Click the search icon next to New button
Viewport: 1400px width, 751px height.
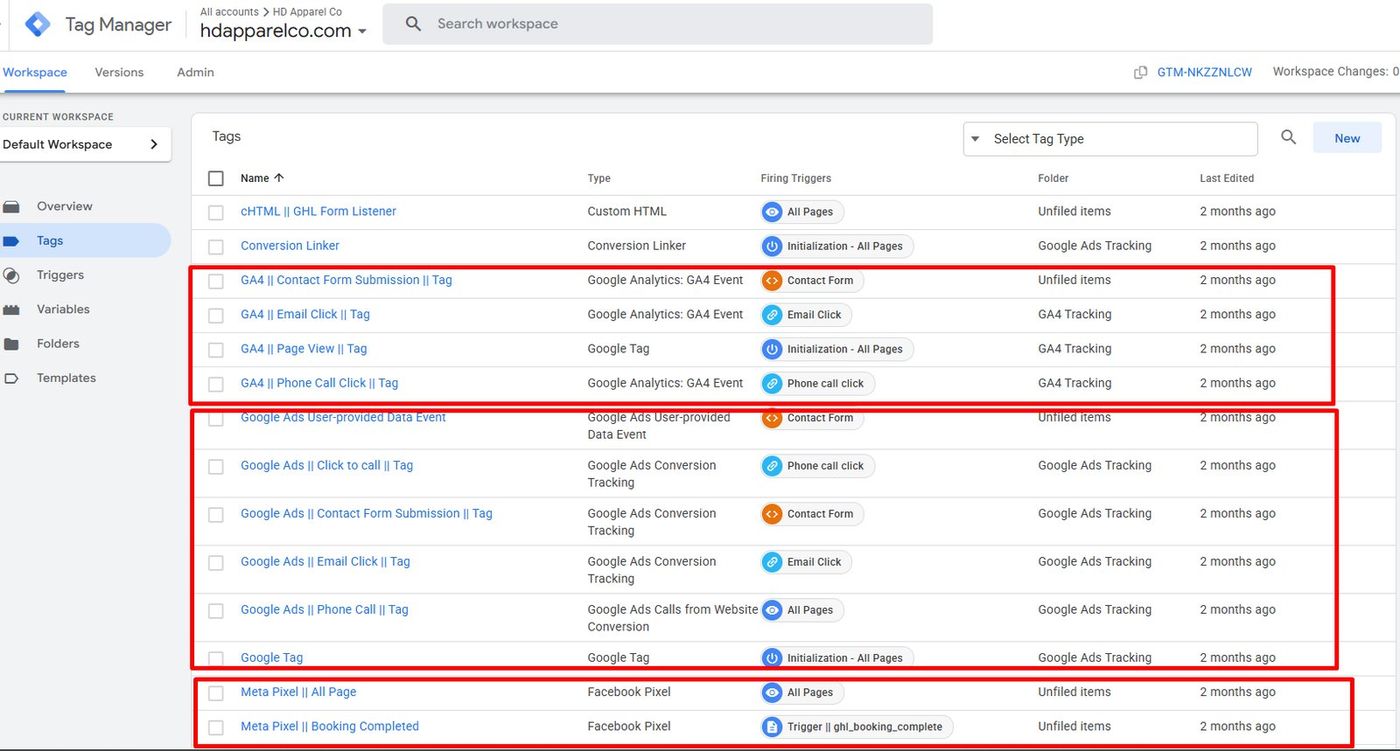coord(1288,138)
